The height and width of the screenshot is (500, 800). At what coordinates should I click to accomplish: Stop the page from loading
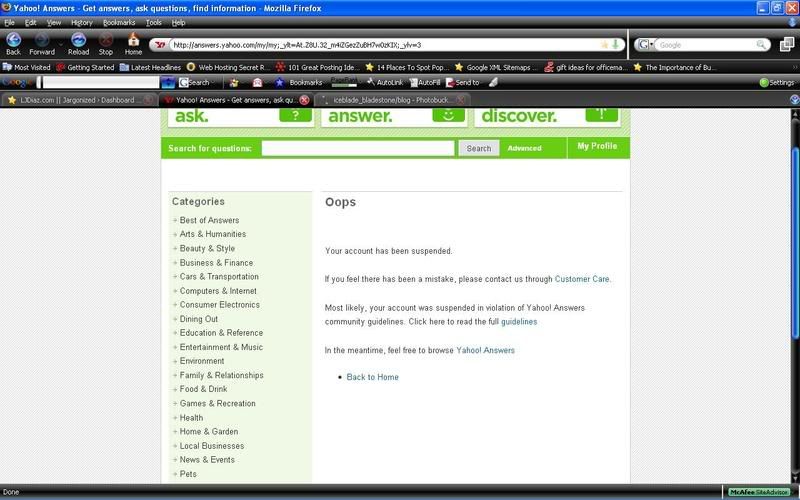[x=106, y=43]
